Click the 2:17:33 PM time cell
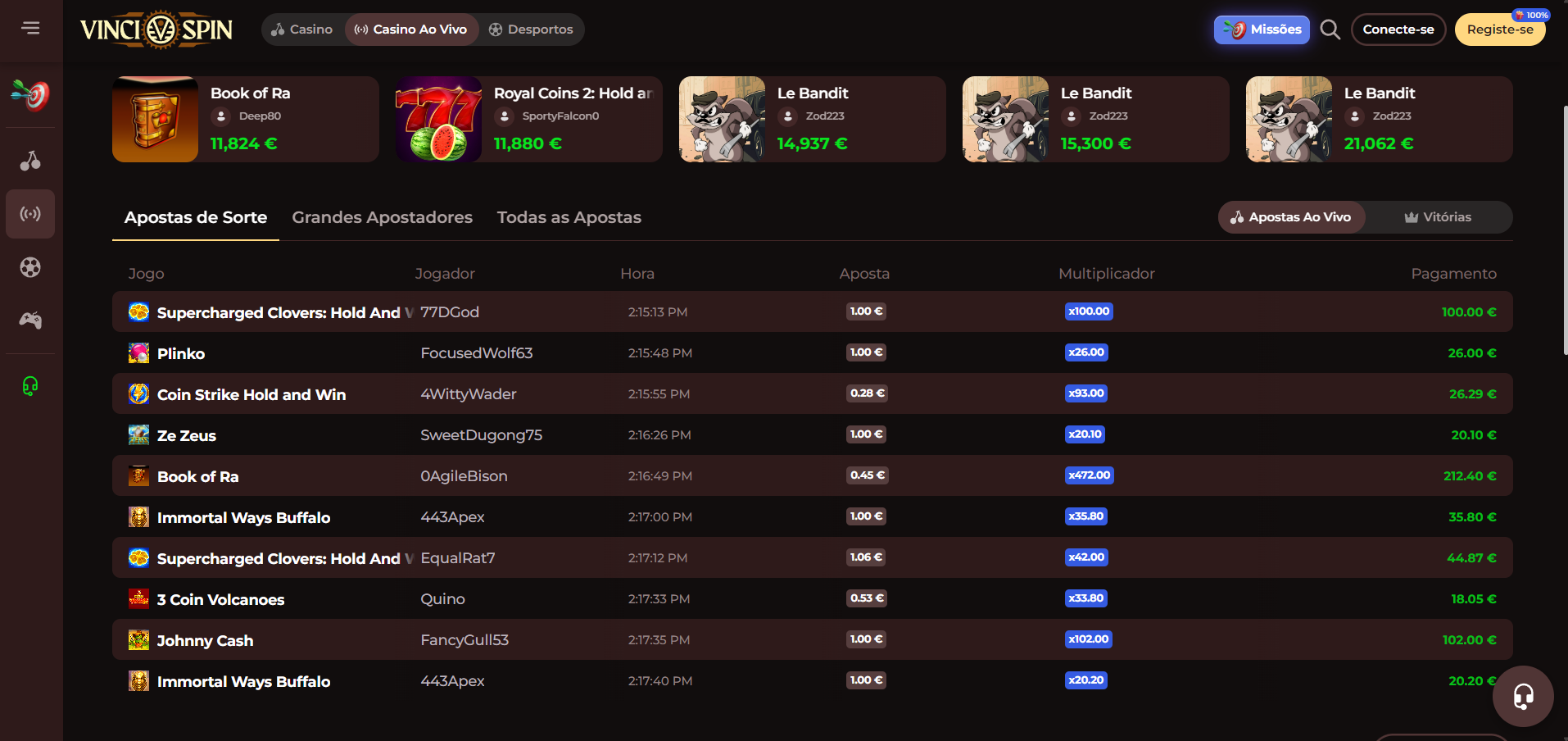1568x741 pixels. point(659,598)
